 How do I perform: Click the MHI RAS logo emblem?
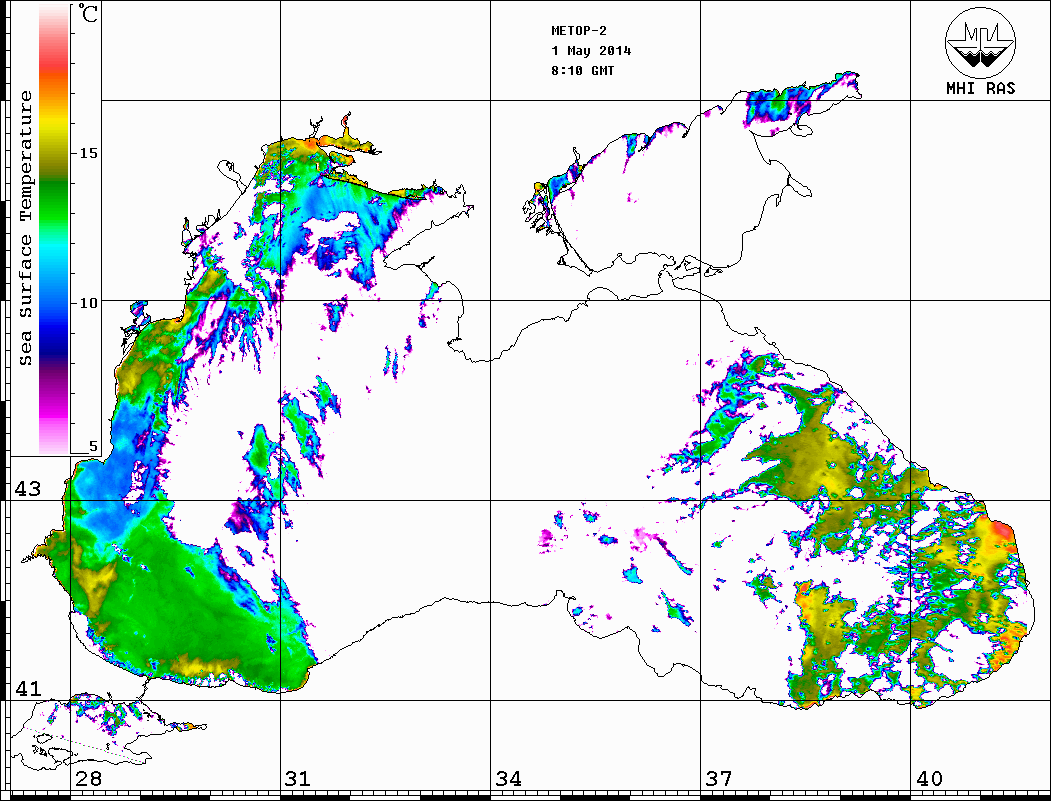[981, 42]
